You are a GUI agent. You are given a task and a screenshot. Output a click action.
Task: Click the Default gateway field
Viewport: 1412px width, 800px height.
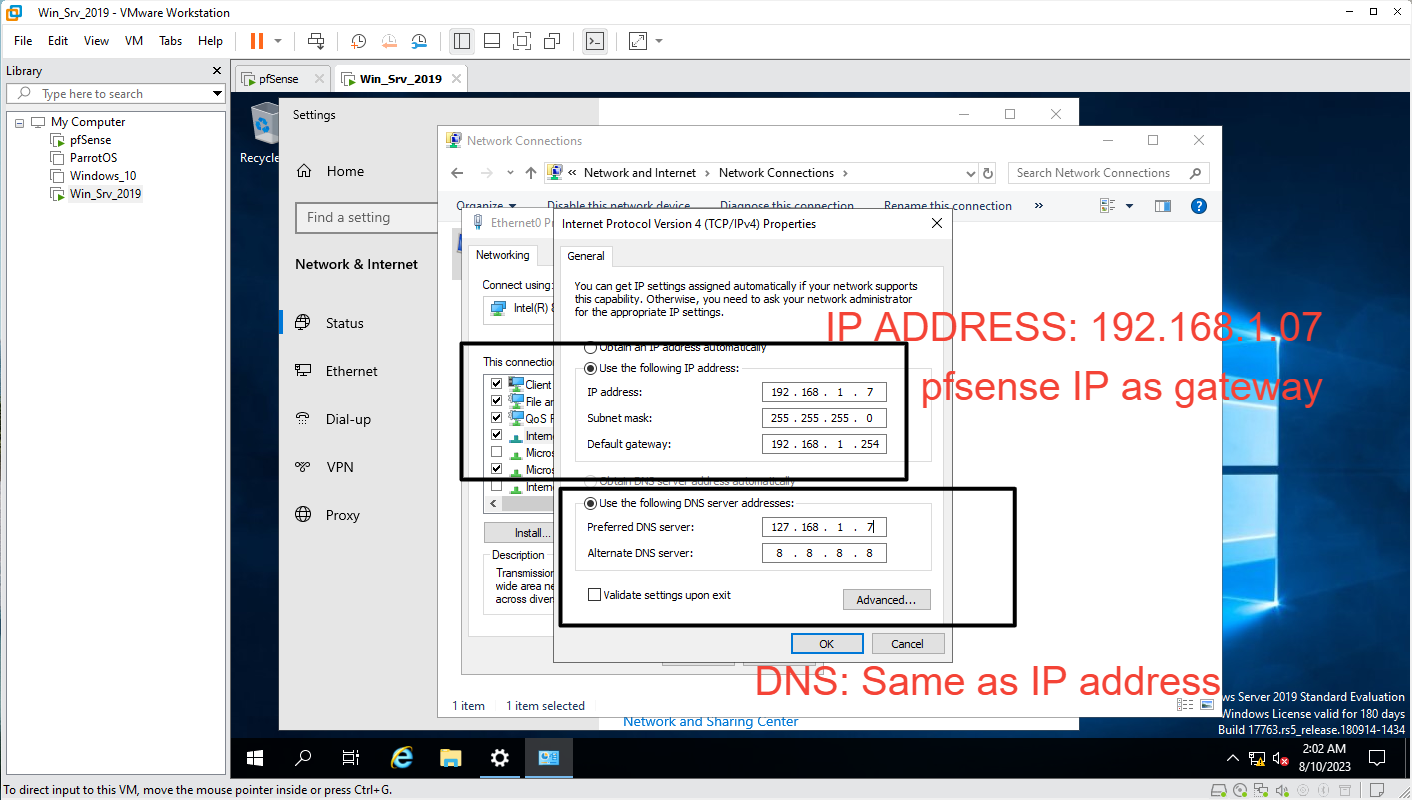click(x=824, y=444)
